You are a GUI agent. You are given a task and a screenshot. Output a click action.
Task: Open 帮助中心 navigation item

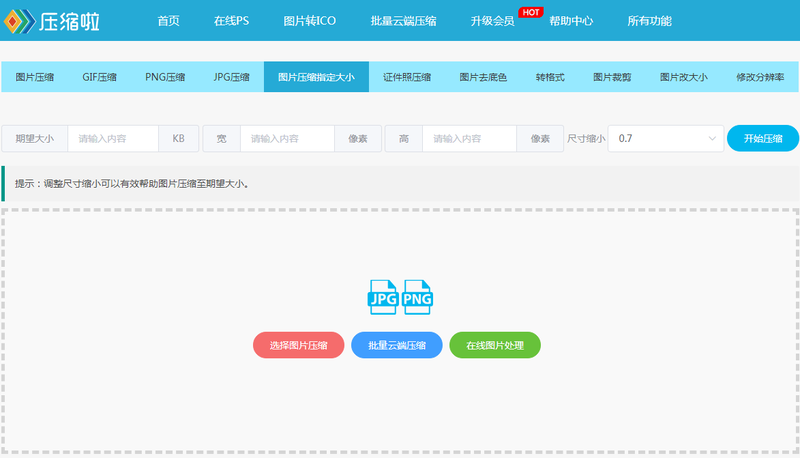pos(571,21)
